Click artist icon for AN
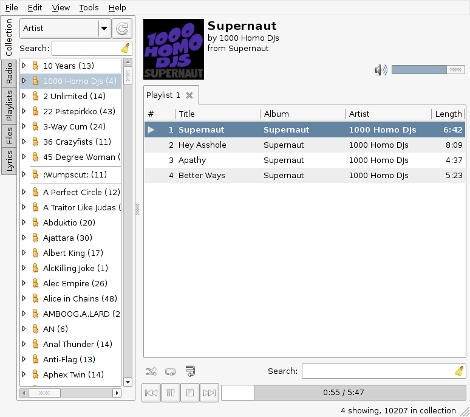 (x=35, y=329)
